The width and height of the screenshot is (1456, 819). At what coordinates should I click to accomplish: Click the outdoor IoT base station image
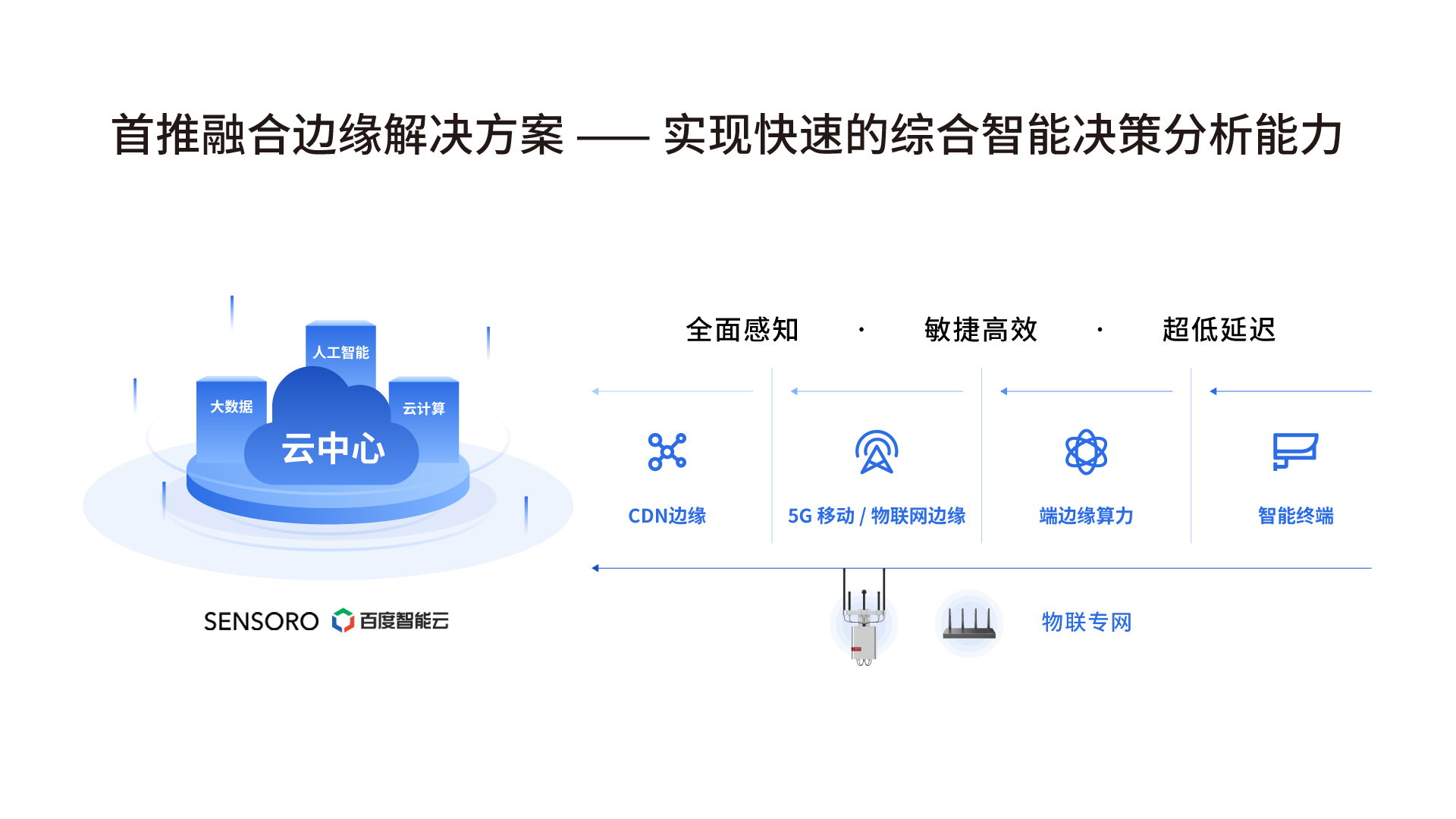coord(864,618)
